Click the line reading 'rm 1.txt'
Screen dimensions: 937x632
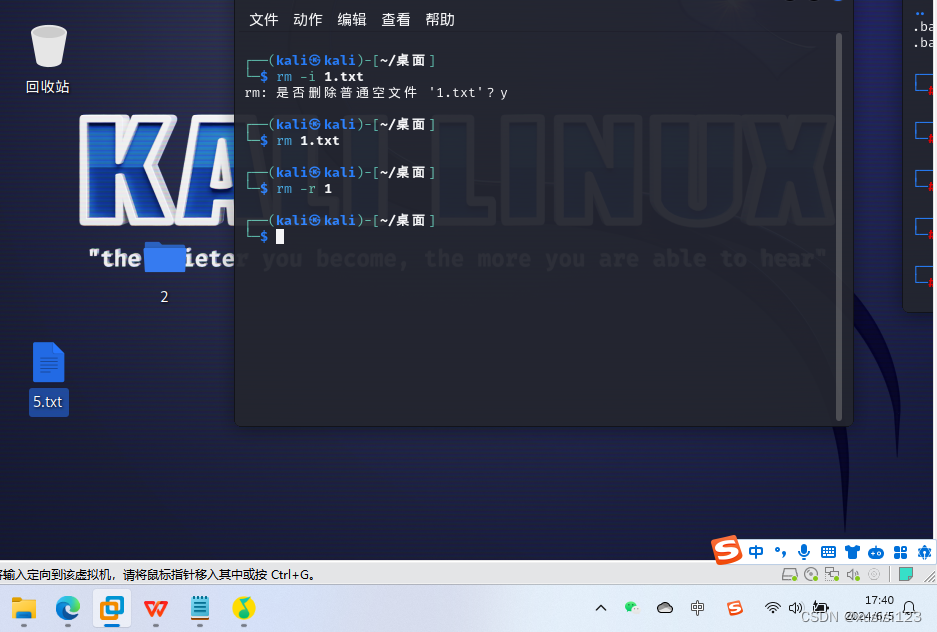[x=308, y=140]
